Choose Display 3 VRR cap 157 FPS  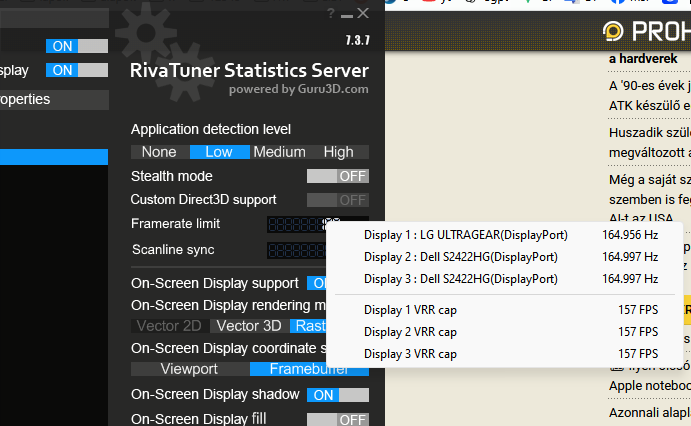click(510, 353)
